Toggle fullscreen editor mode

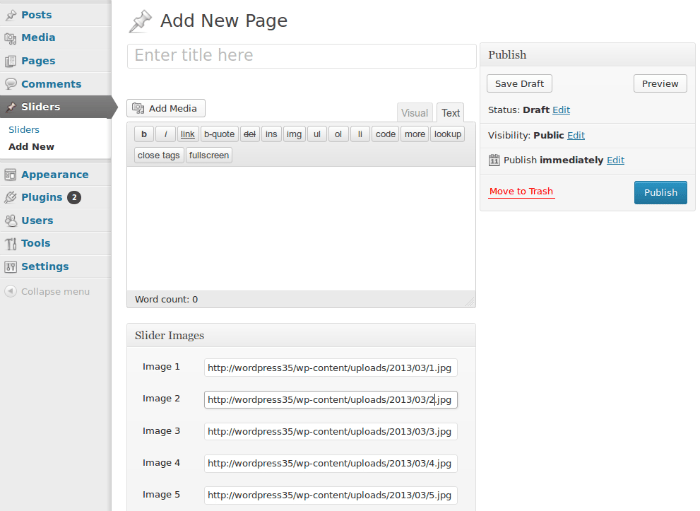(x=209, y=155)
